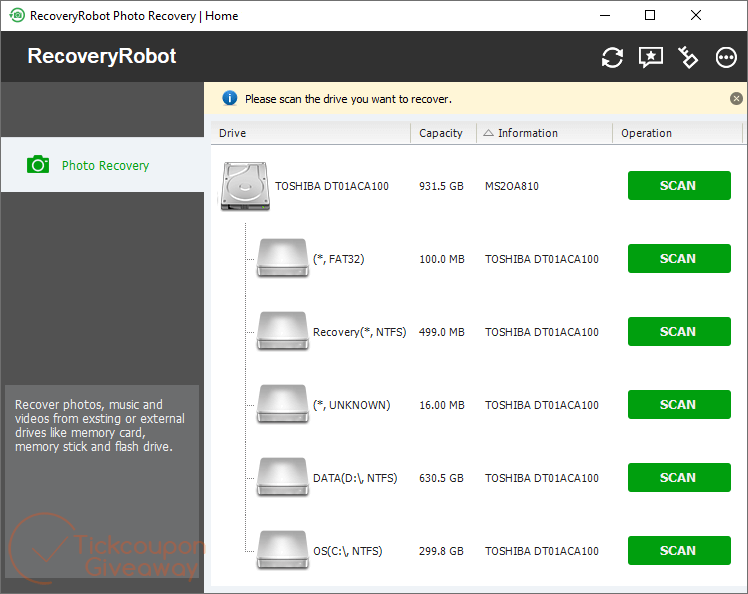This screenshot has width=748, height=594.
Task: Select the (*, UNKNOWN) partition row
Action: 351,405
